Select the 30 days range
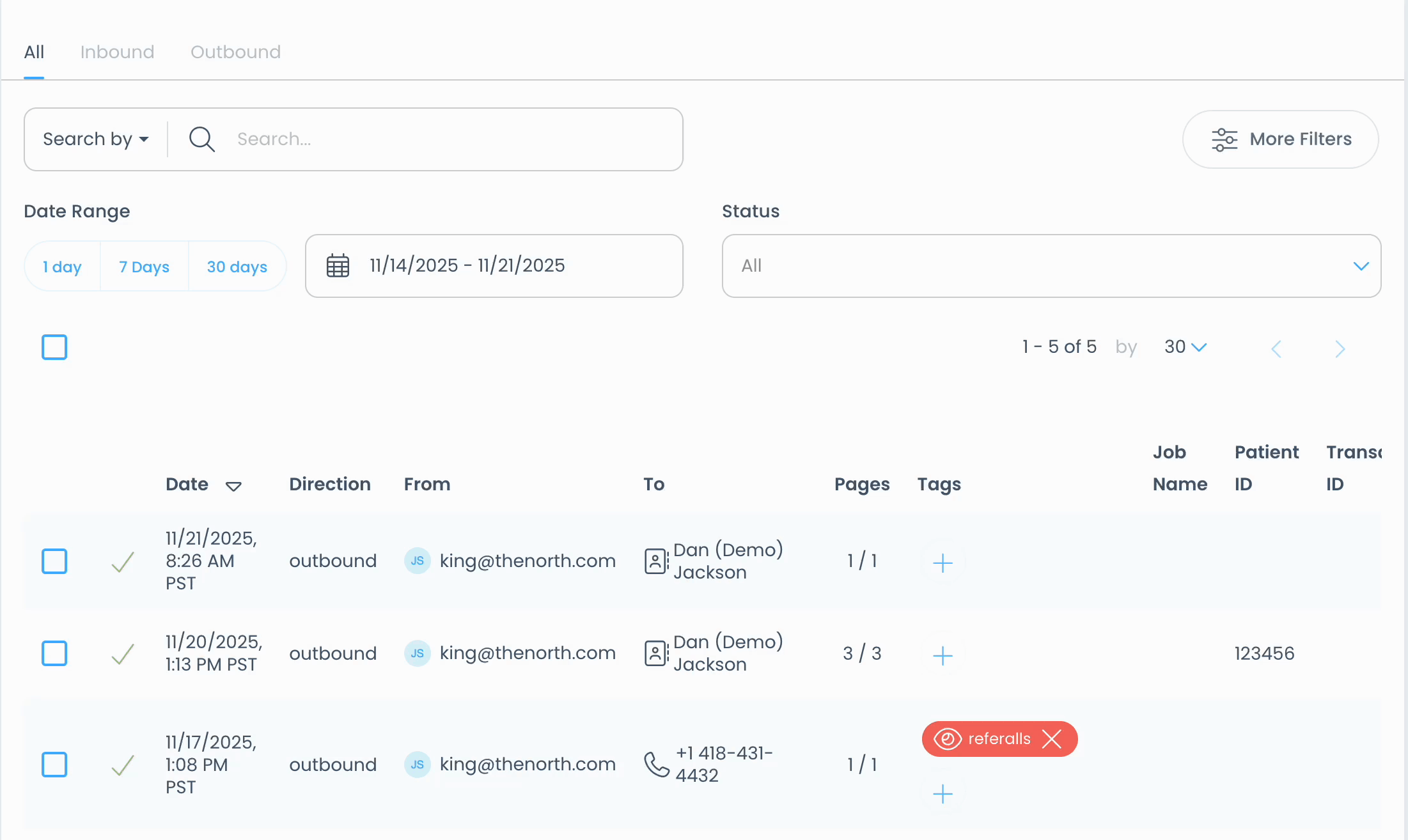The height and width of the screenshot is (840, 1408). 237,267
